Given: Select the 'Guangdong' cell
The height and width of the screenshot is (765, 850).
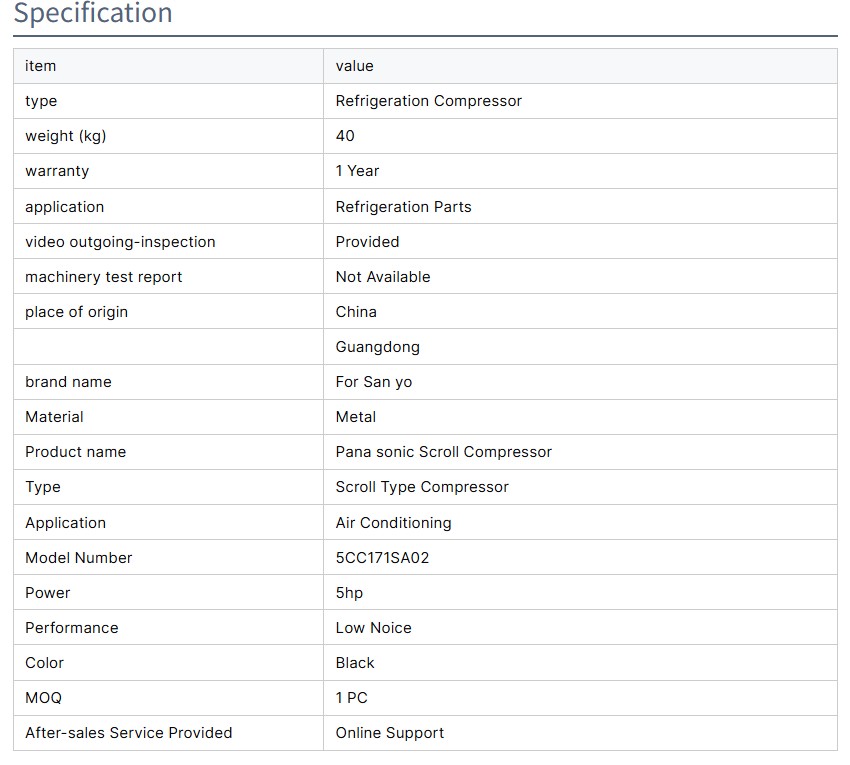Looking at the screenshot, I should tap(377, 347).
